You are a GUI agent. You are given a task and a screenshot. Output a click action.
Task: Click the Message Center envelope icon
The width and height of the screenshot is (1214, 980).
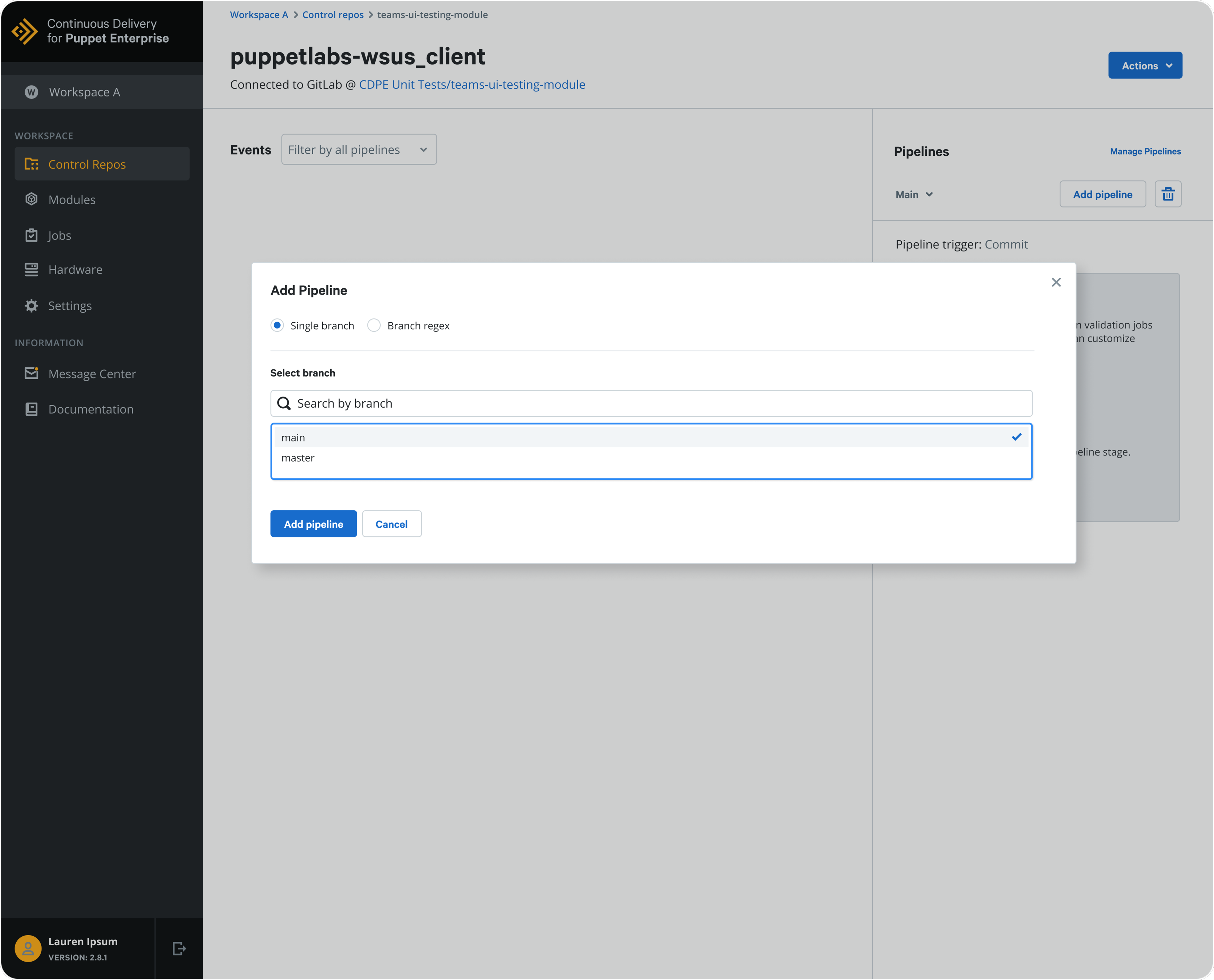(32, 373)
